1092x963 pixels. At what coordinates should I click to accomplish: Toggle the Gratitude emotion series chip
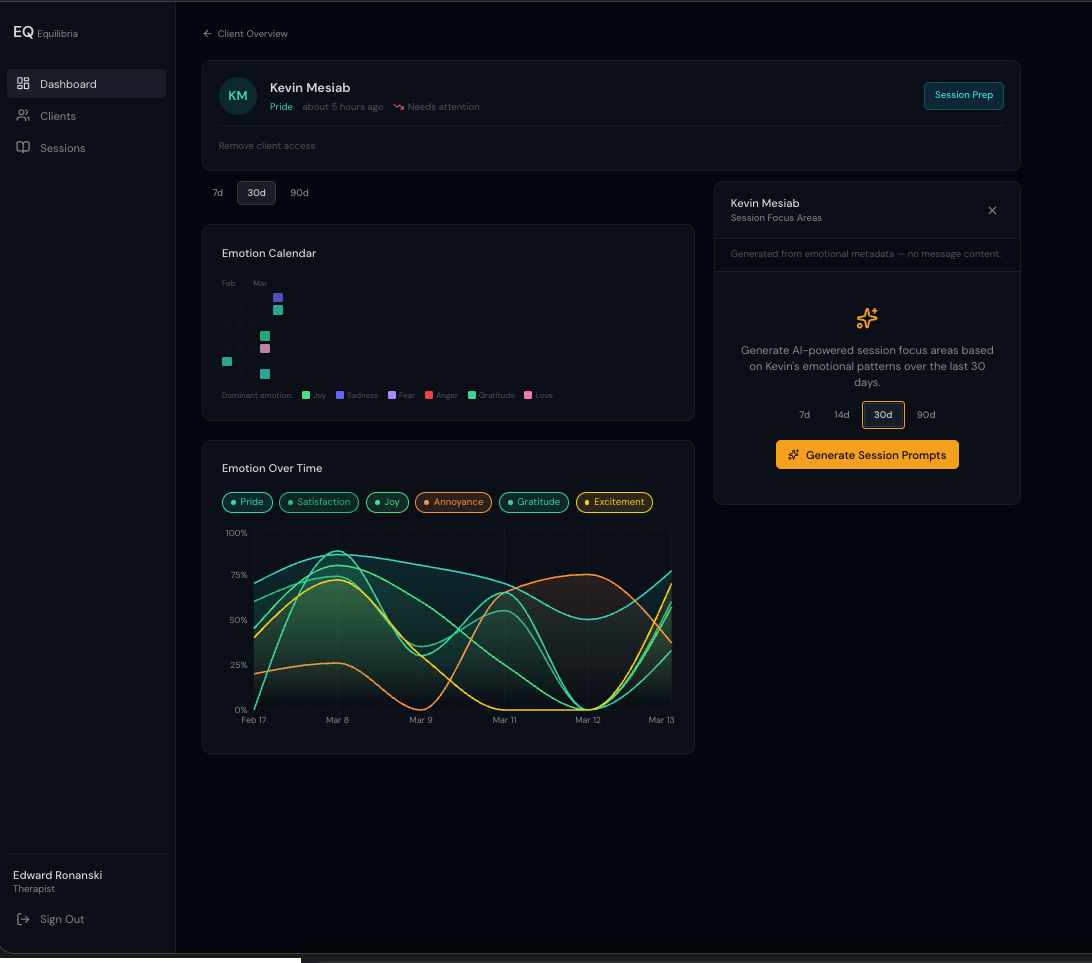click(x=534, y=502)
